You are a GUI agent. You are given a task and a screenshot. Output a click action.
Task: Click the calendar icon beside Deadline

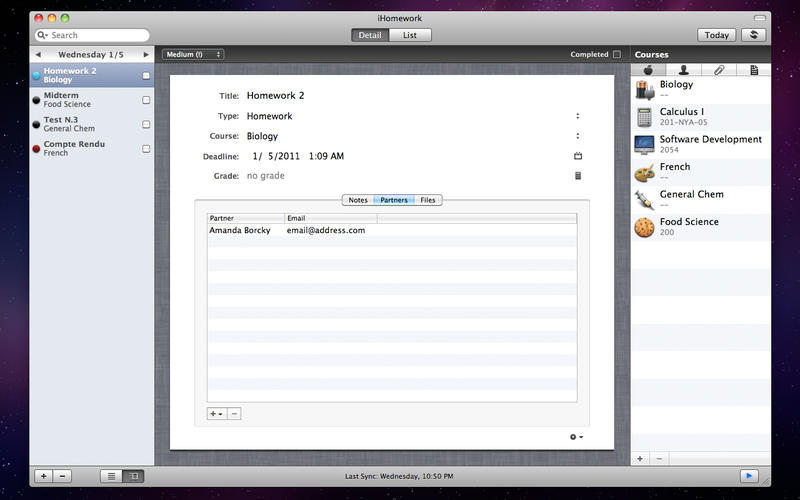click(578, 156)
